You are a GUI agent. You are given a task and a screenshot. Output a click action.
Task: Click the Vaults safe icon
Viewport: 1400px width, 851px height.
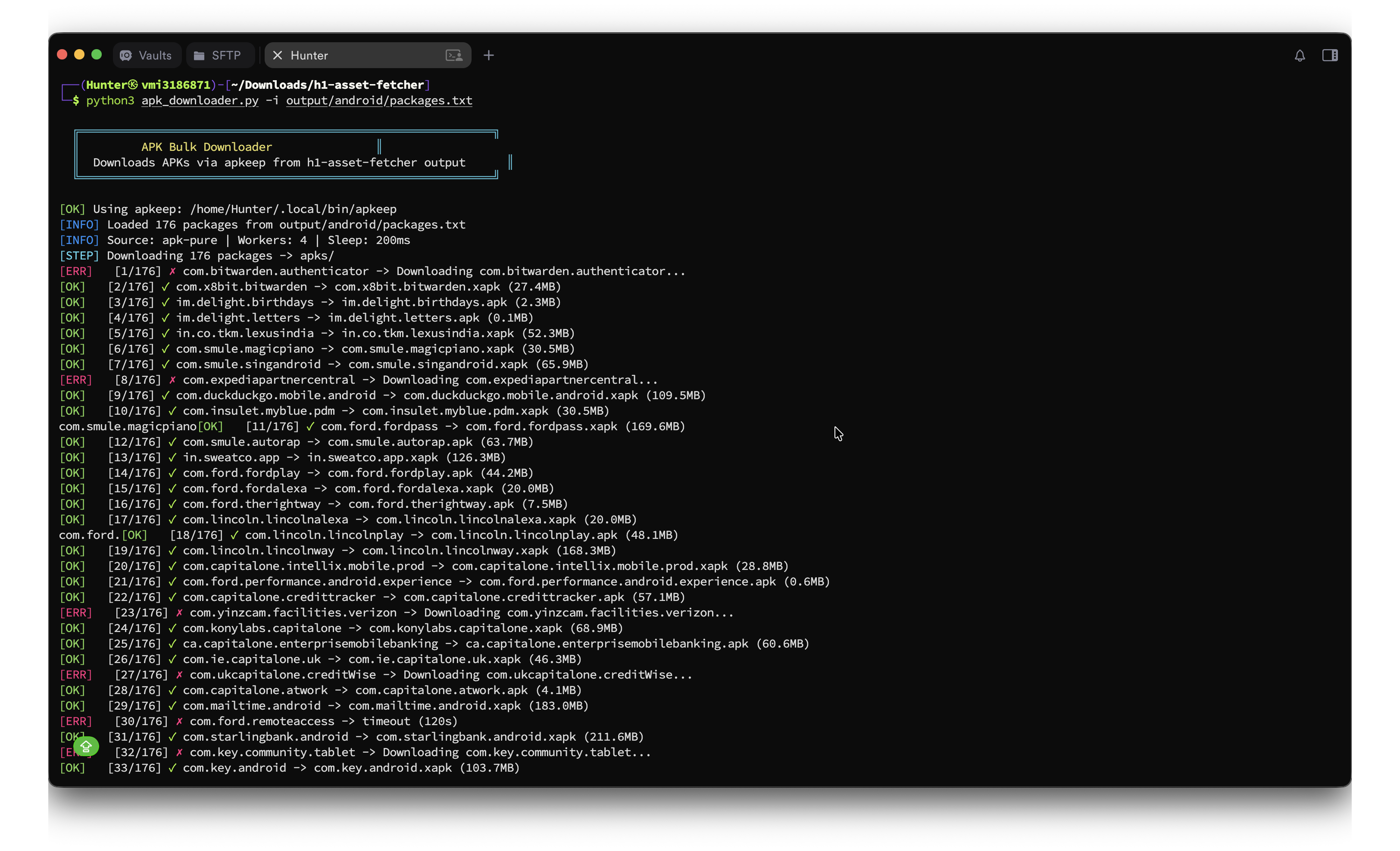[126, 55]
